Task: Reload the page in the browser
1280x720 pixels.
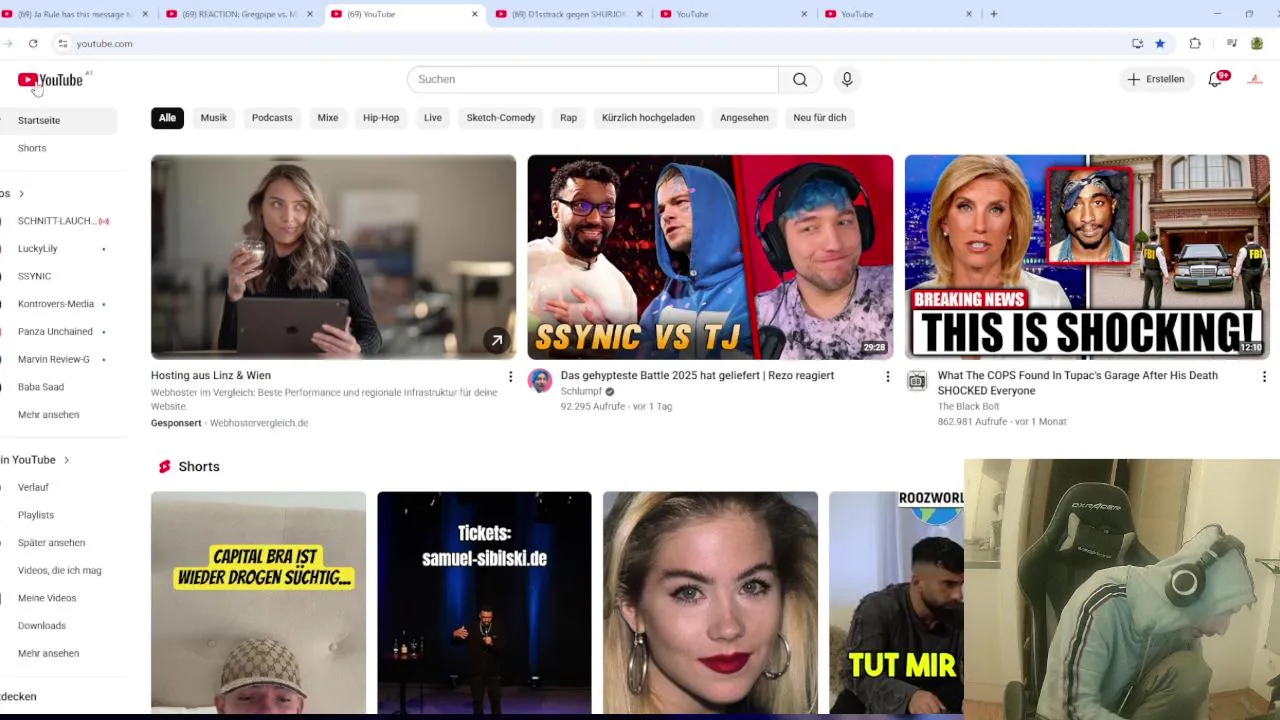Action: click(x=33, y=43)
